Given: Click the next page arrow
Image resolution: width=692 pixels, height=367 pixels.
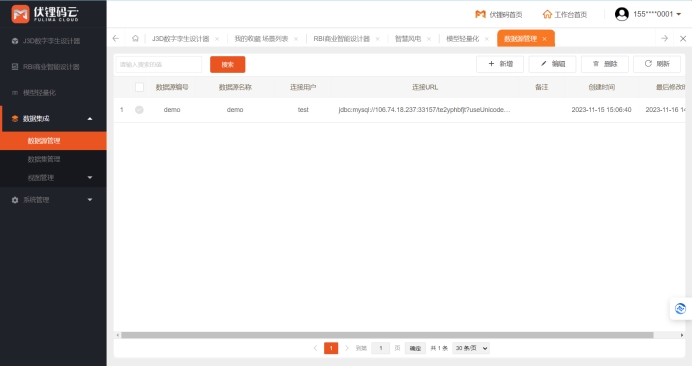Looking at the screenshot, I should pos(346,348).
